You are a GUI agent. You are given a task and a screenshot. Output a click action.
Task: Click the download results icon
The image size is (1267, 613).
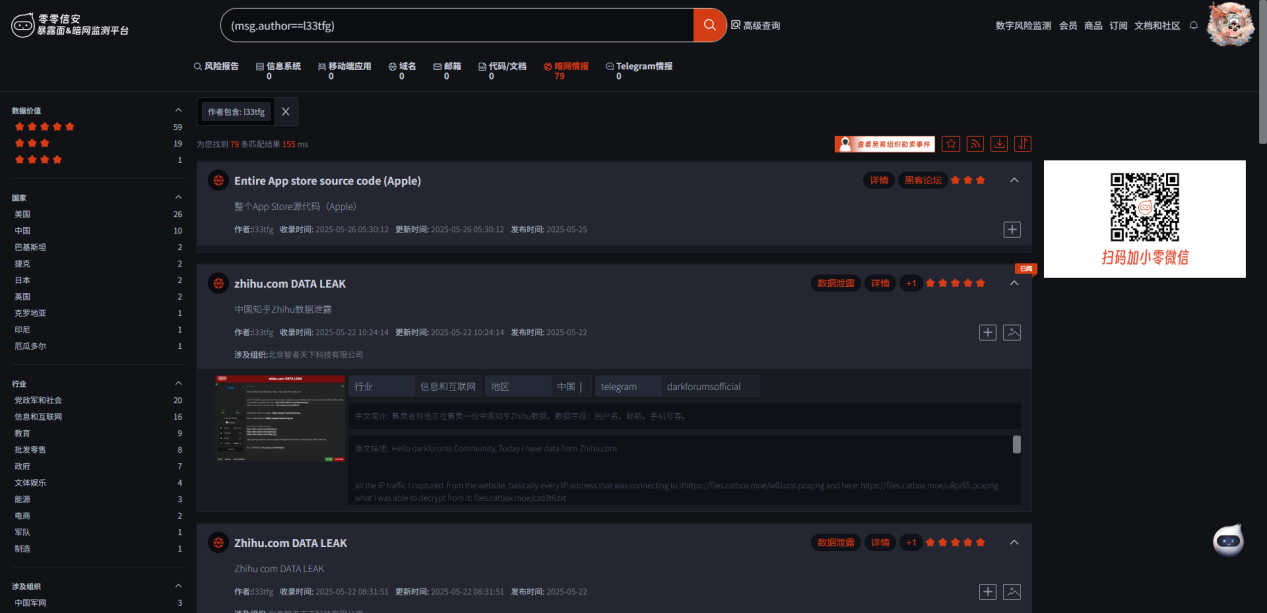click(999, 144)
